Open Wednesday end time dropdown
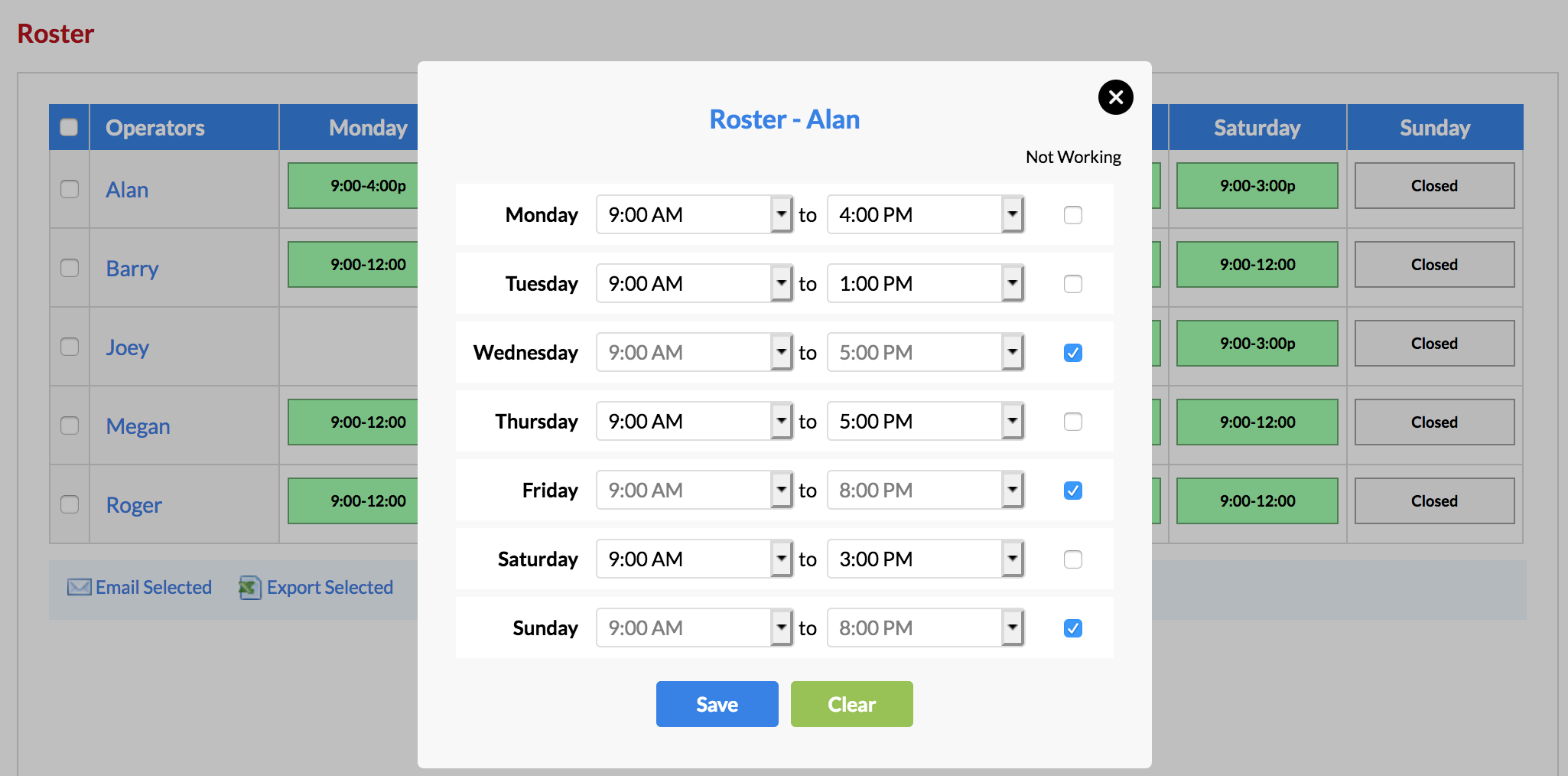The width and height of the screenshot is (1568, 776). [926, 352]
